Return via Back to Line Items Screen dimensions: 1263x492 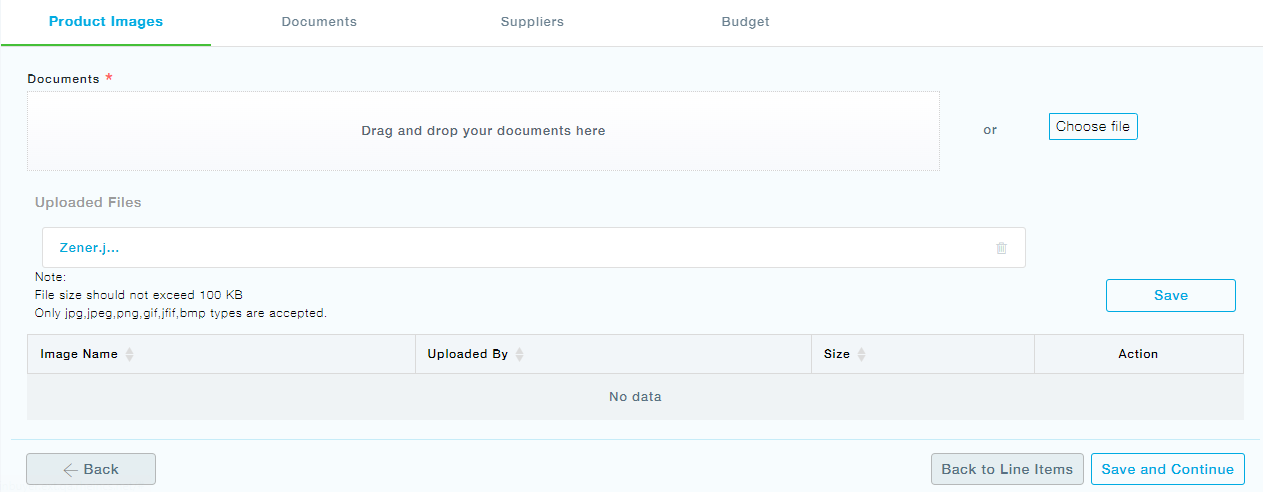click(1007, 469)
